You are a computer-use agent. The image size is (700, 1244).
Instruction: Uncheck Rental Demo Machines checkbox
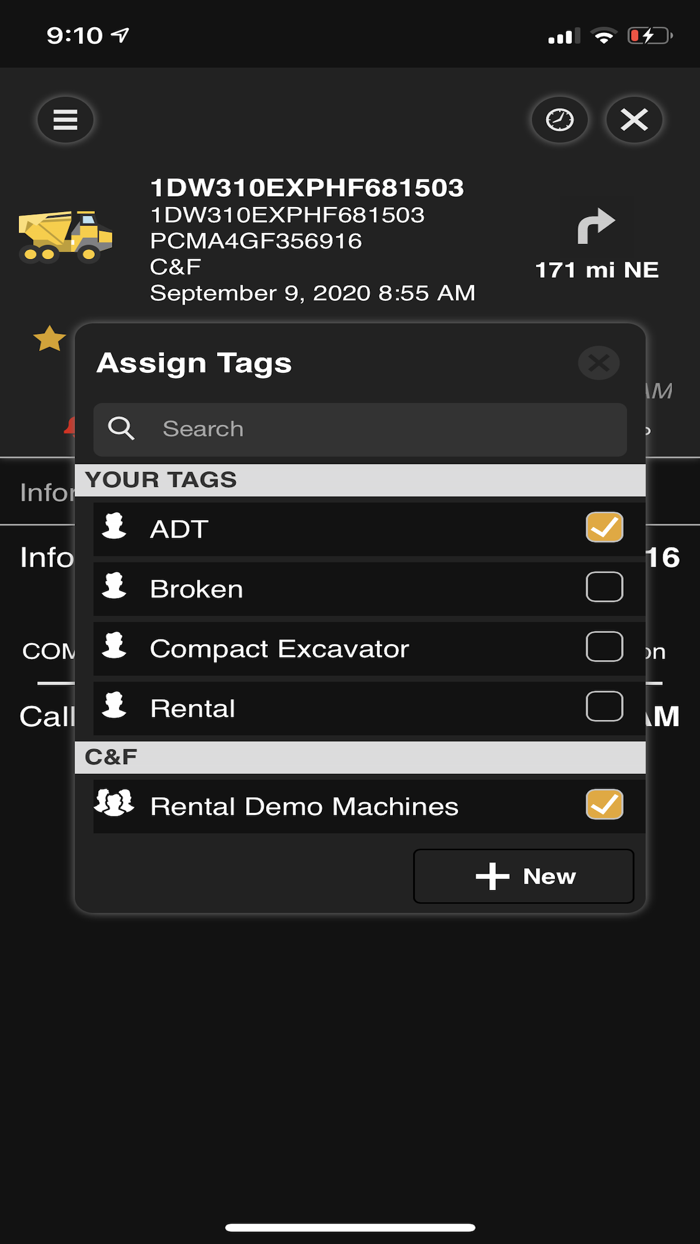click(x=604, y=805)
